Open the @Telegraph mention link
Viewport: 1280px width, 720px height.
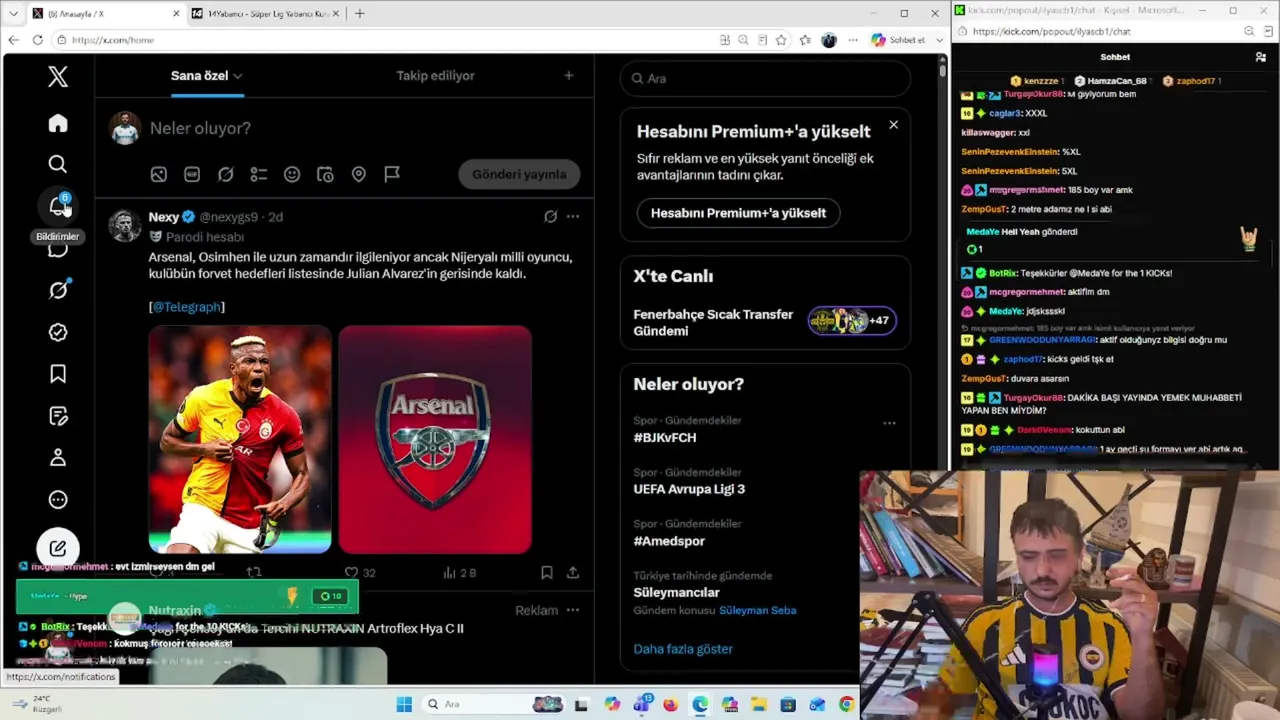point(187,307)
